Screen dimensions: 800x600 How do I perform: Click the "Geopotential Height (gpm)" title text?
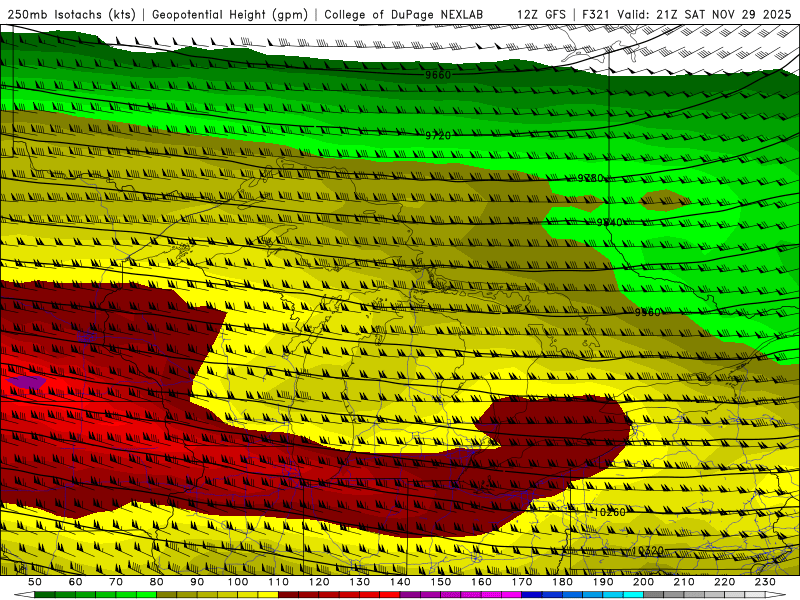(230, 14)
